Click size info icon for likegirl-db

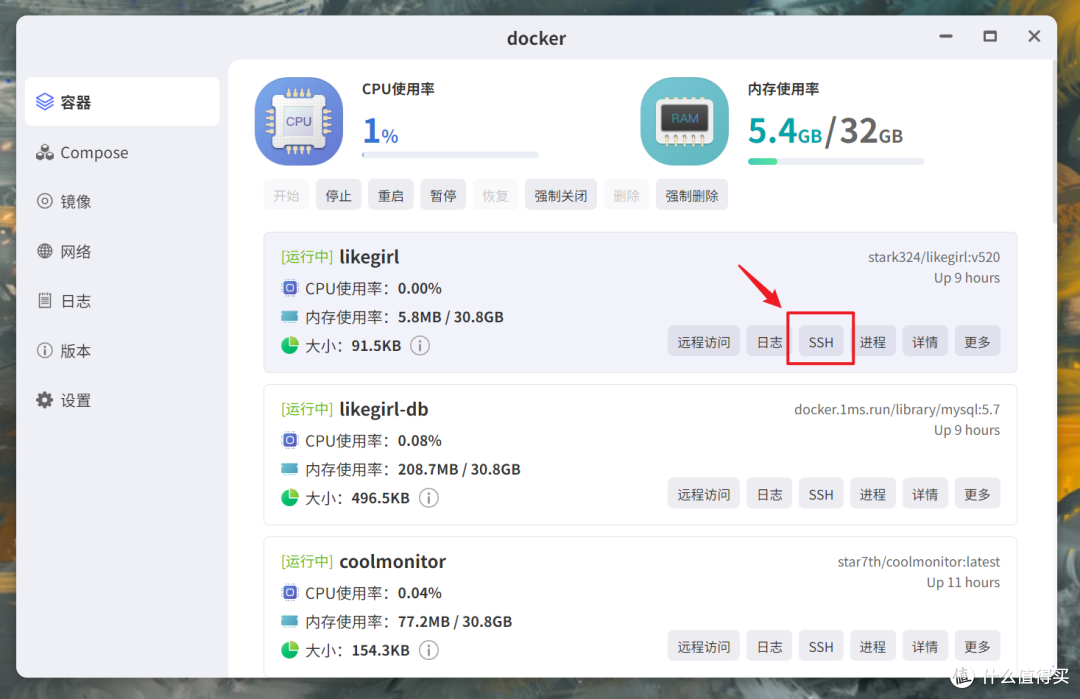[428, 498]
